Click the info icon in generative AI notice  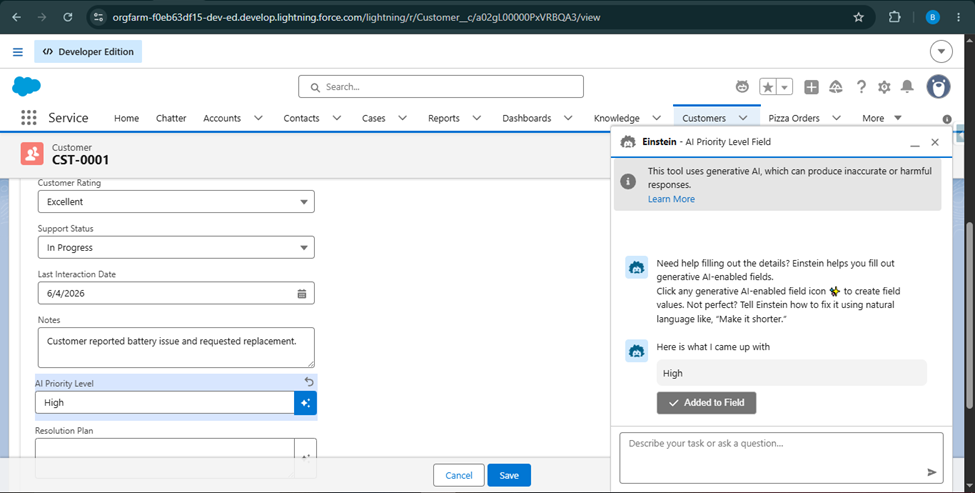coord(628,182)
